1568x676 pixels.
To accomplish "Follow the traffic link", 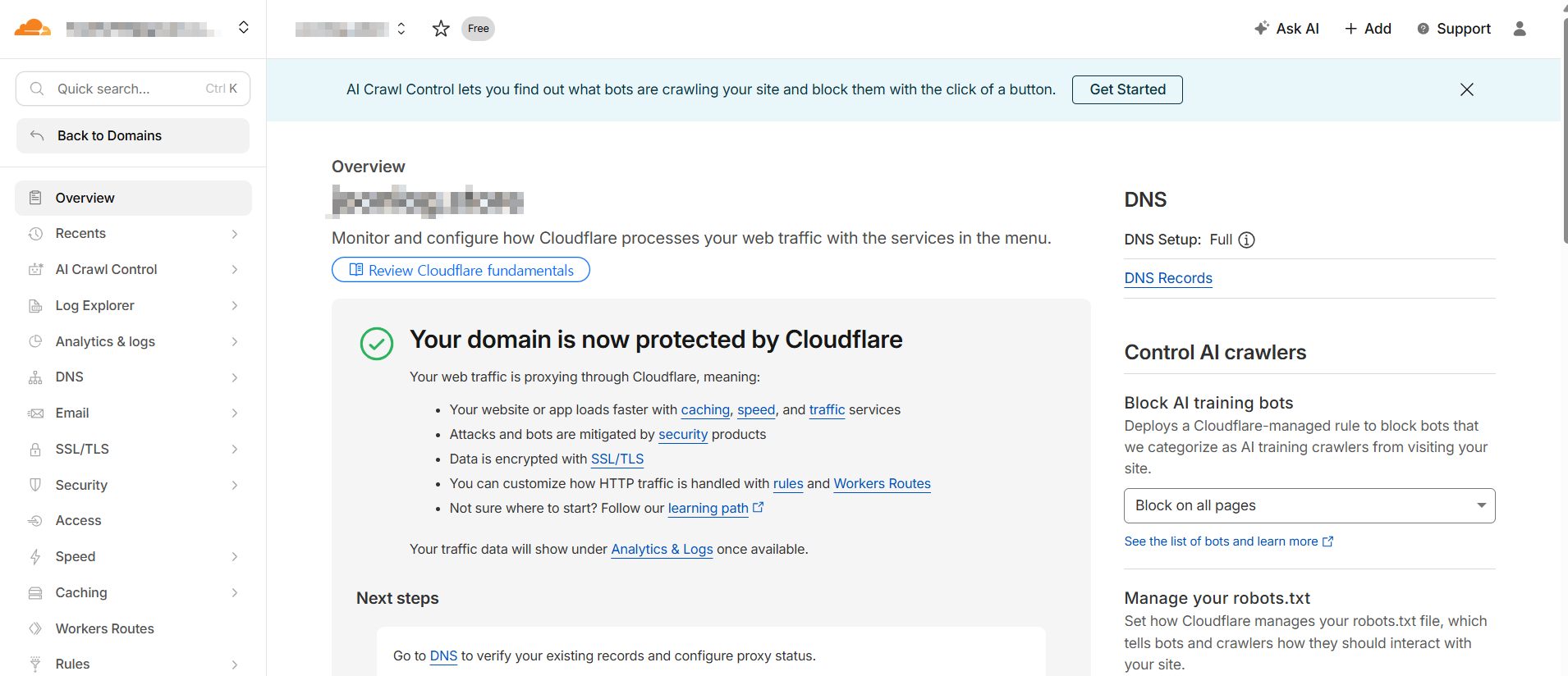I will pyautogui.click(x=827, y=409).
